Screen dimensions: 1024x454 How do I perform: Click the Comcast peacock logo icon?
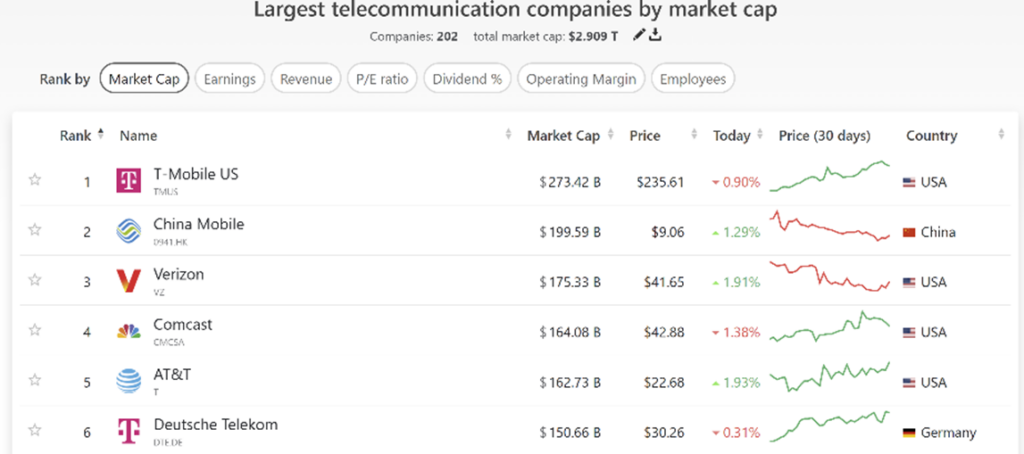click(128, 331)
